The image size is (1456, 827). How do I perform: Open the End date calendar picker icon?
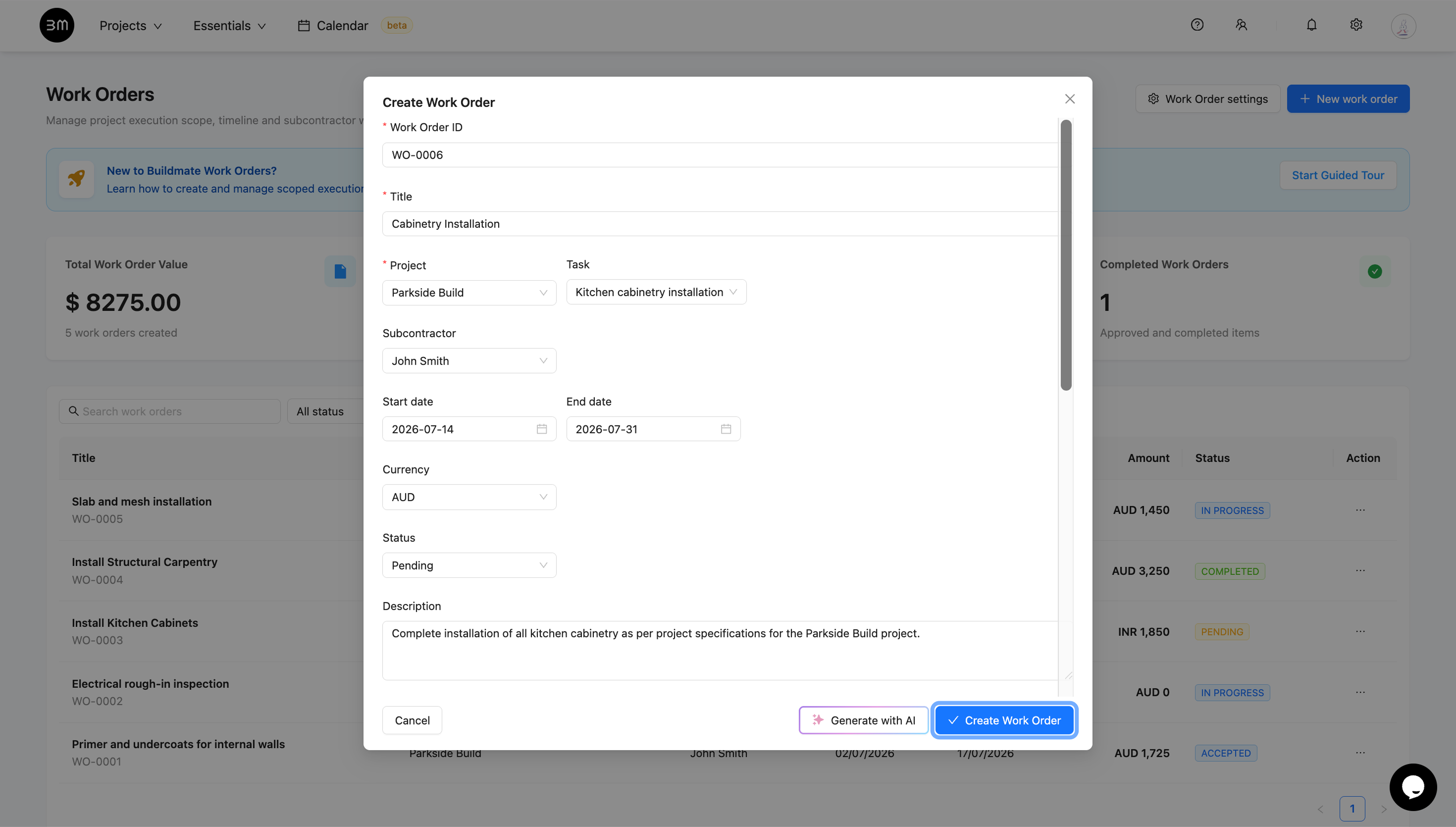(x=726, y=429)
